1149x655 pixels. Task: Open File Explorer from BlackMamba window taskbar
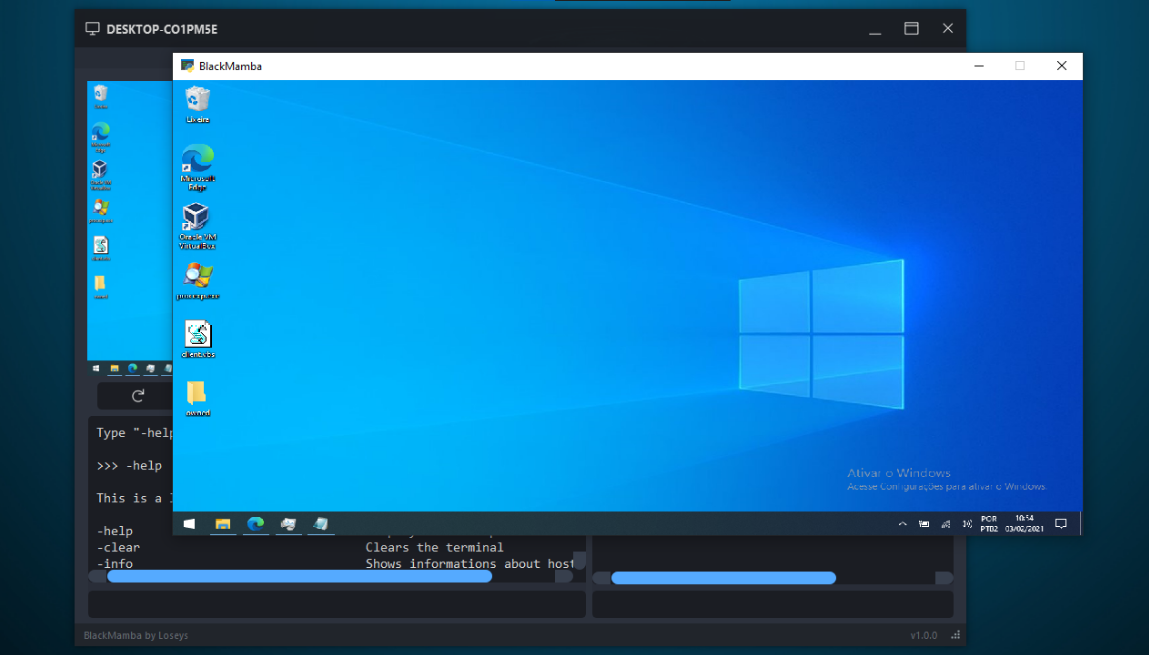(223, 524)
